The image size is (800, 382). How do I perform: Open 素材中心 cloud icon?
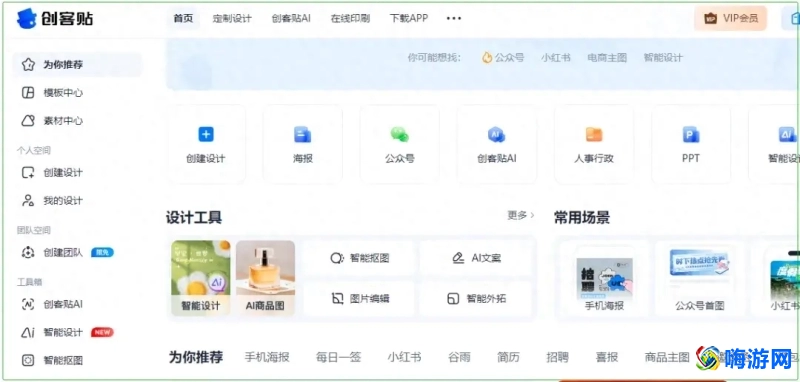click(x=28, y=121)
